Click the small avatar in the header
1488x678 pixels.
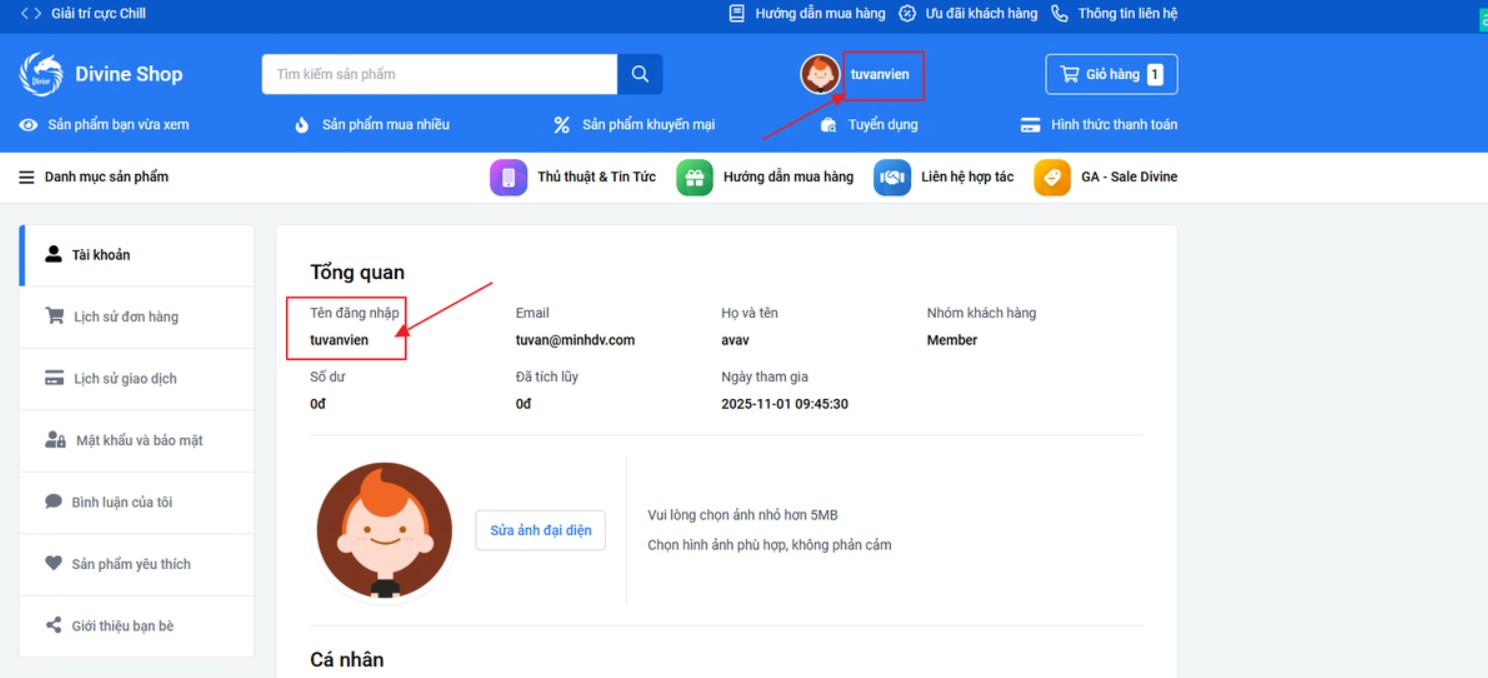820,74
